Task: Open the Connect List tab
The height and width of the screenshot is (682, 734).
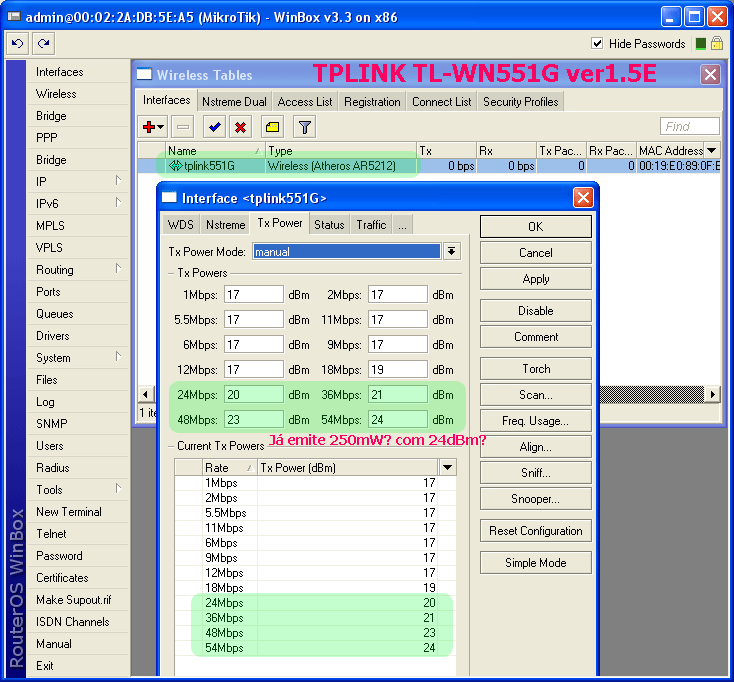Action: coord(441,102)
